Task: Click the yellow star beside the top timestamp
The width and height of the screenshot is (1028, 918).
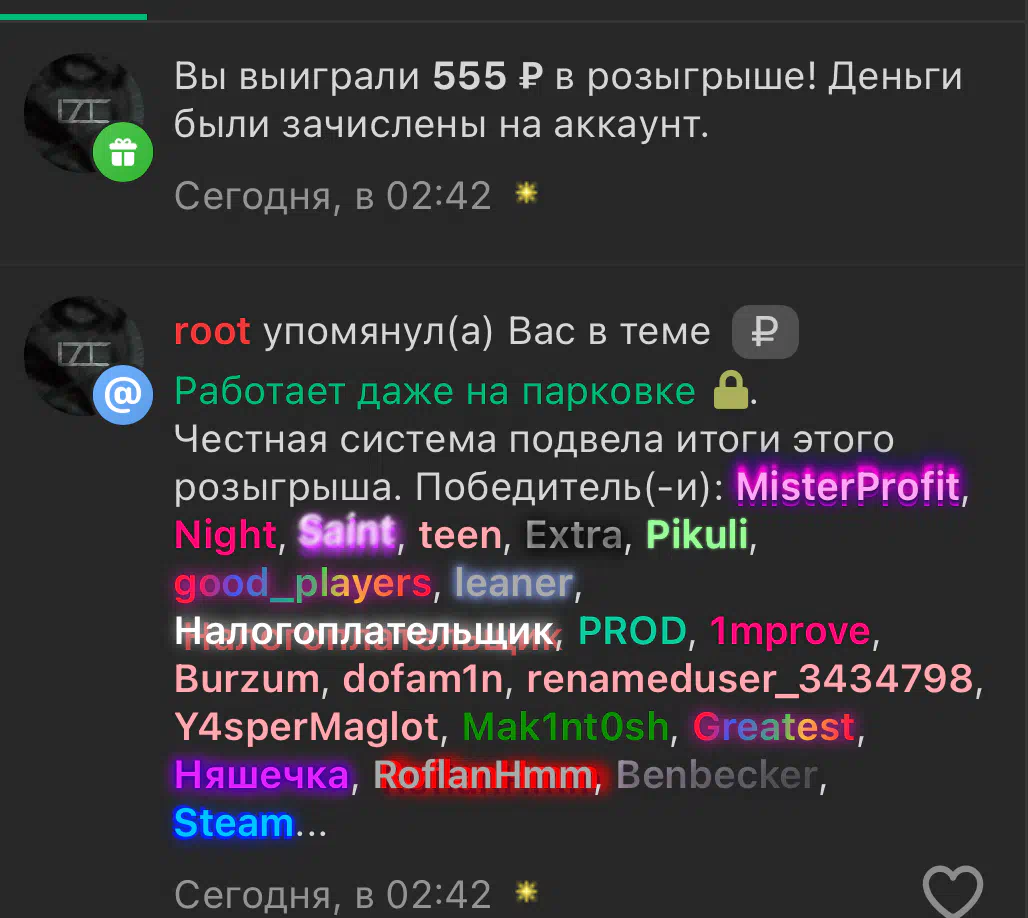Action: (x=526, y=193)
